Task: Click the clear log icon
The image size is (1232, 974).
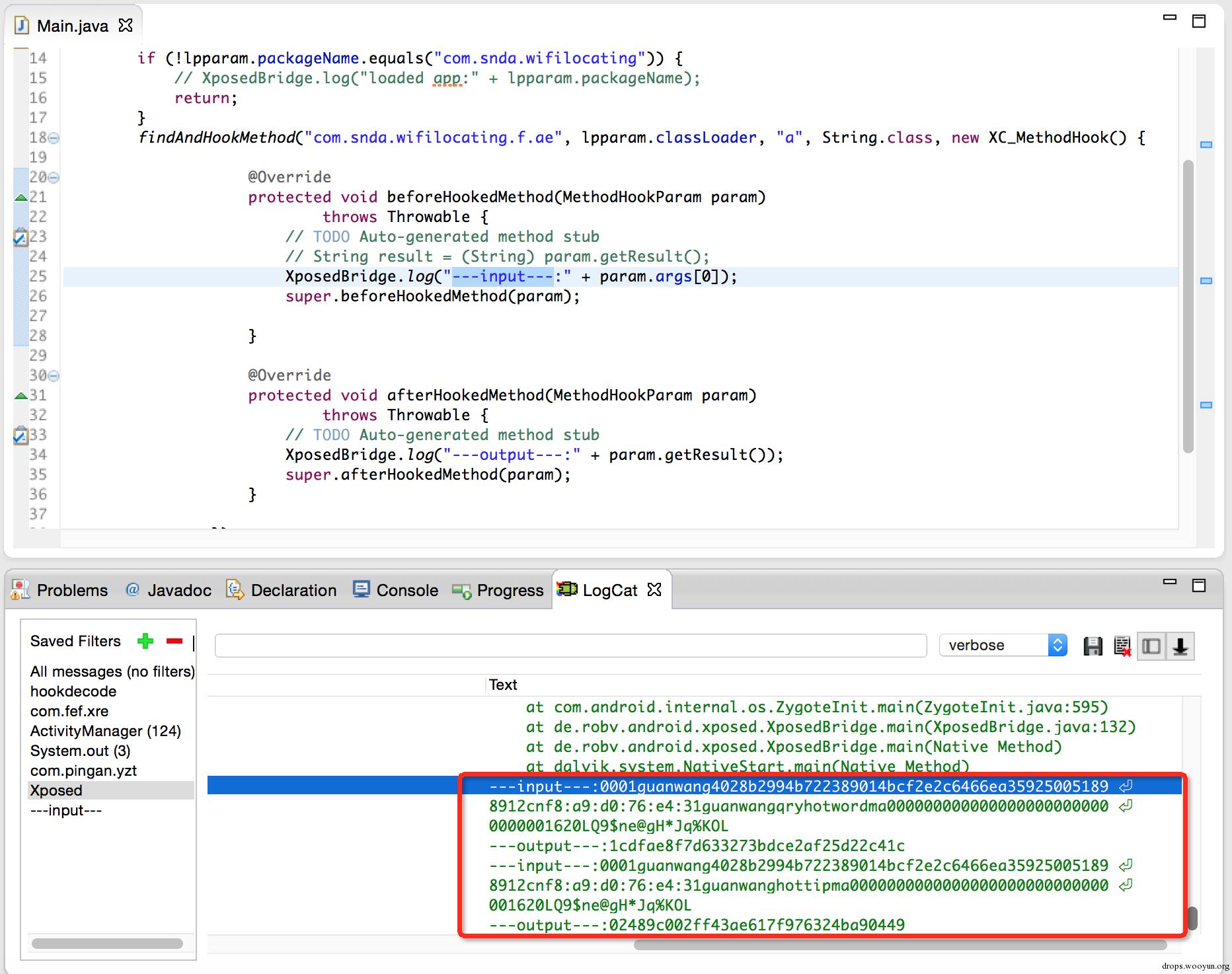Action: (x=1122, y=646)
